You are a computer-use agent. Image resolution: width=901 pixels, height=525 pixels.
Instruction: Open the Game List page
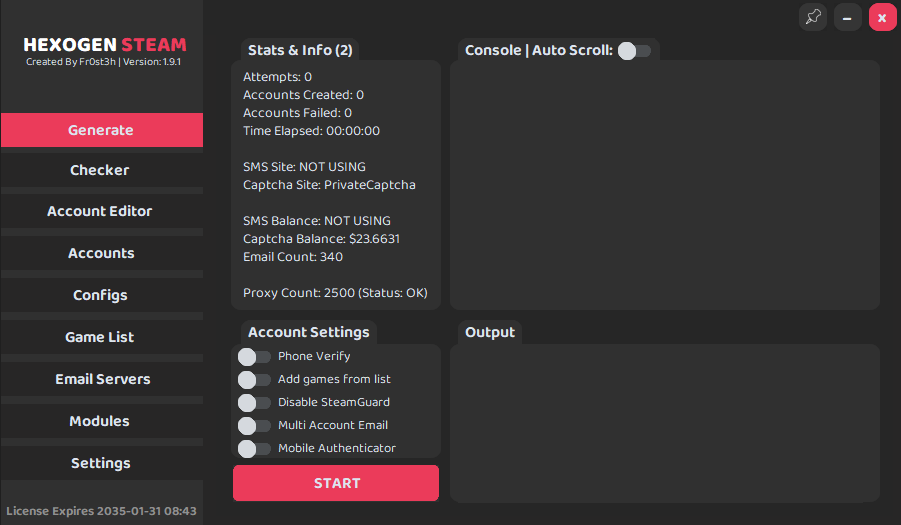coord(101,338)
